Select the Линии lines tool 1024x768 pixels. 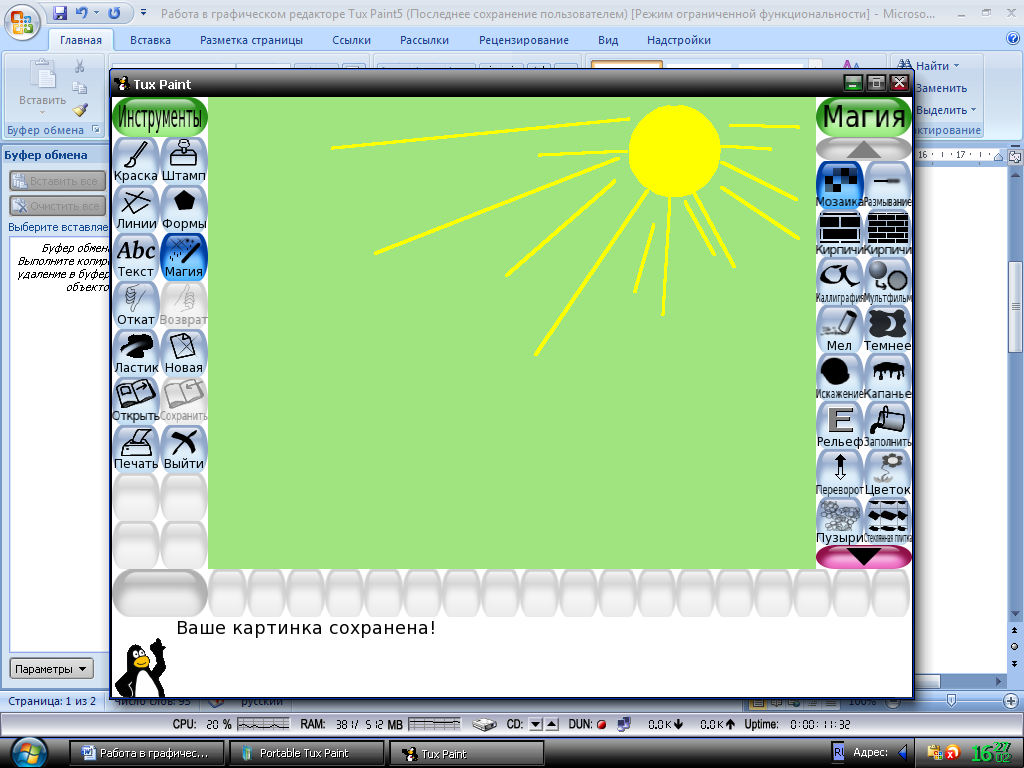click(136, 209)
